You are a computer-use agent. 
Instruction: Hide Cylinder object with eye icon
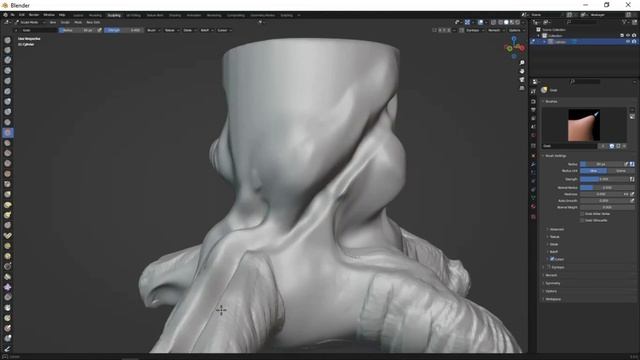point(628,42)
